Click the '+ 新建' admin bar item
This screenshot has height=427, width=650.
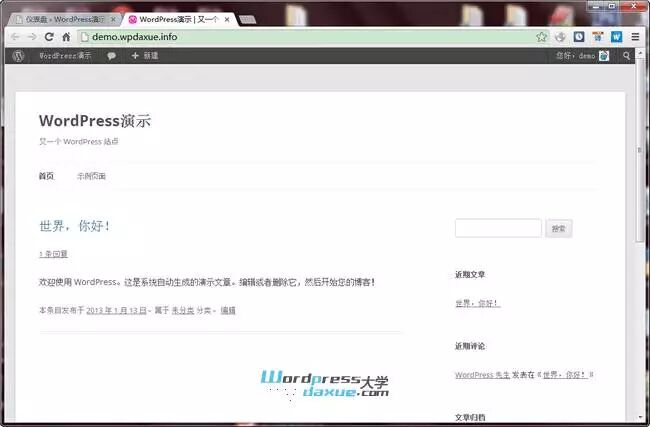[x=145, y=56]
